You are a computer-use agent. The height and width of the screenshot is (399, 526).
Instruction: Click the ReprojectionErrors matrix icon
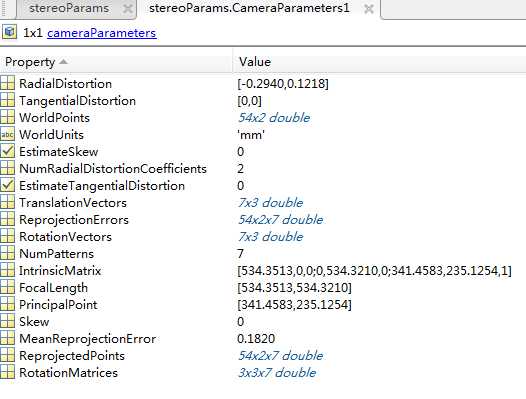tap(7, 219)
